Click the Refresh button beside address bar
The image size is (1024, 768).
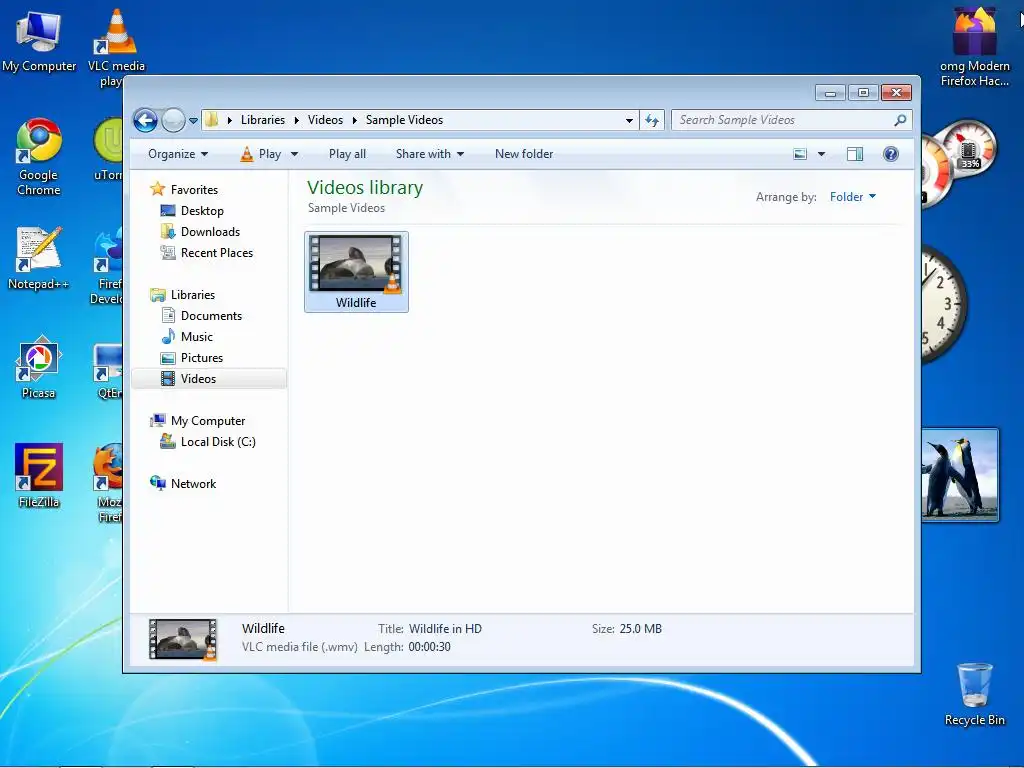coord(652,120)
